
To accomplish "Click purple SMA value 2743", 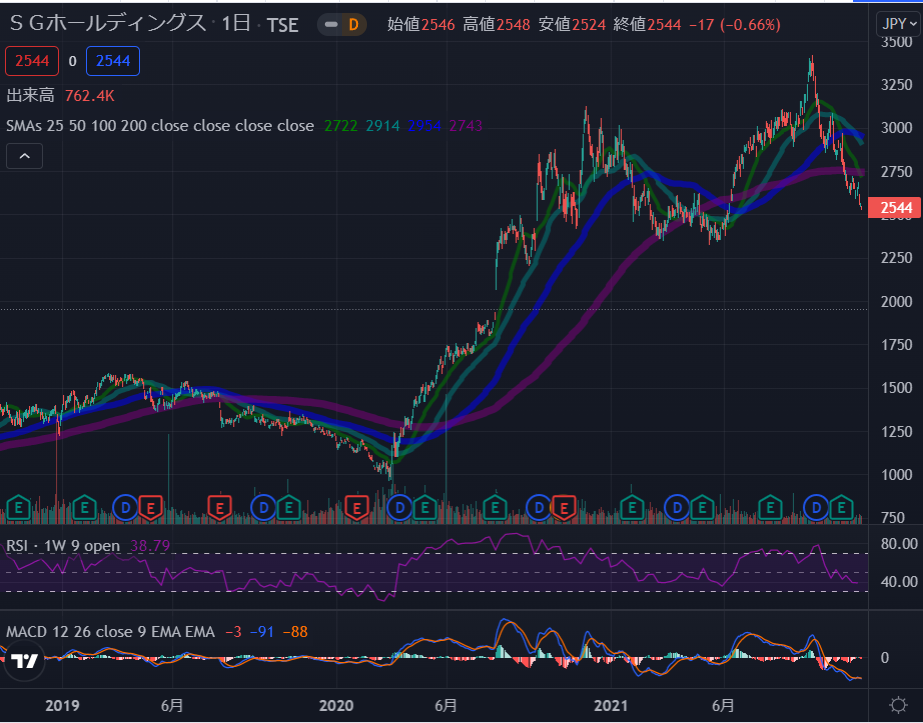I will pos(466,126).
